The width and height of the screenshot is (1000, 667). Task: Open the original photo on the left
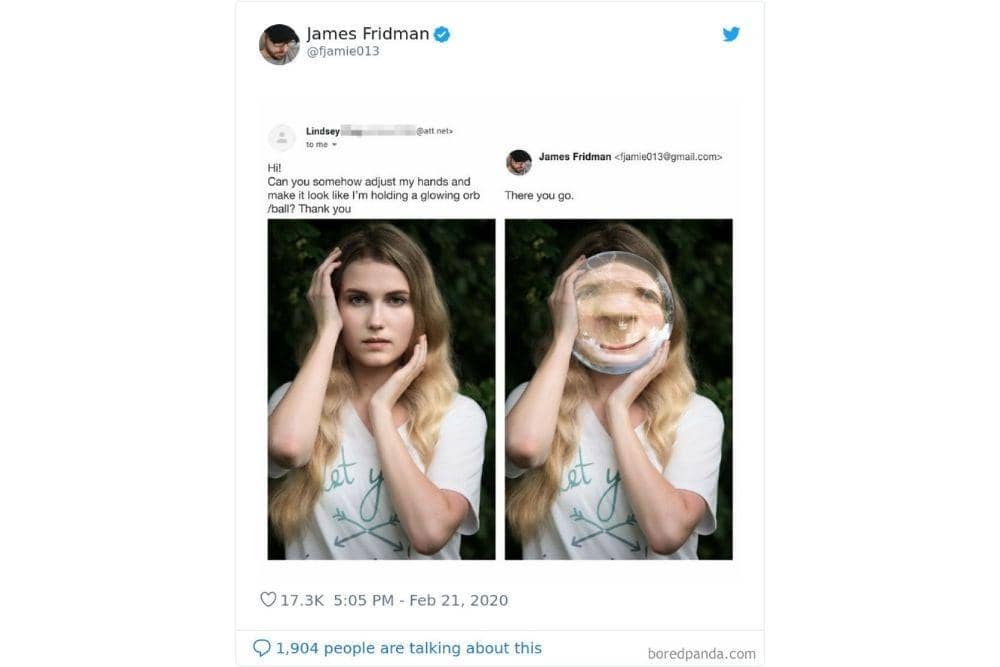pos(381,389)
